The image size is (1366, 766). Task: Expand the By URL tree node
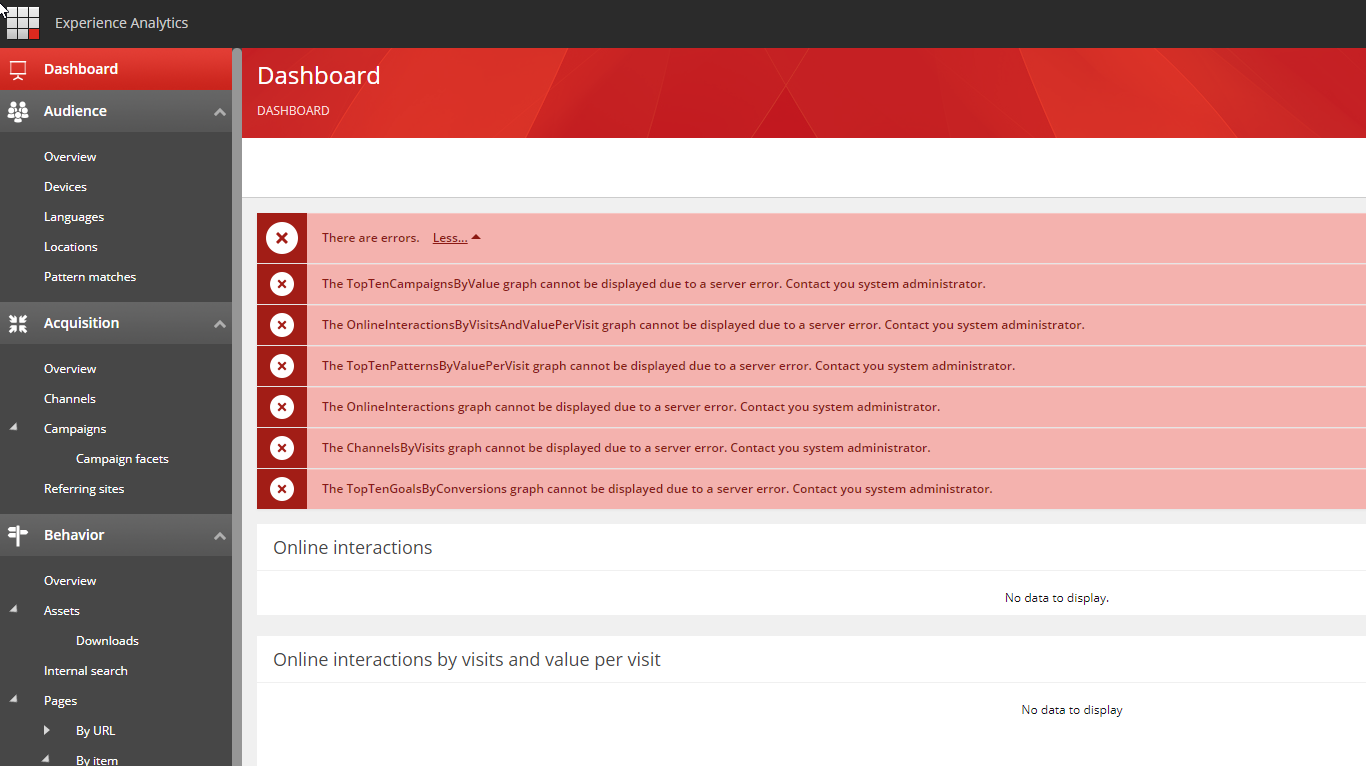46,731
